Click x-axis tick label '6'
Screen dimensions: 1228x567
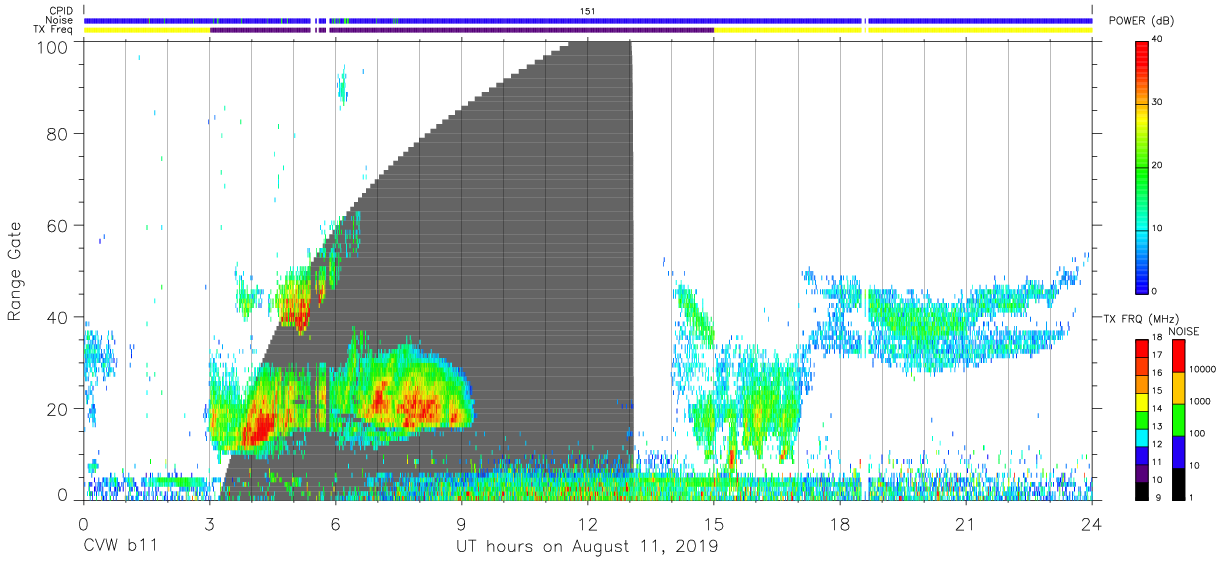pyautogui.click(x=335, y=525)
